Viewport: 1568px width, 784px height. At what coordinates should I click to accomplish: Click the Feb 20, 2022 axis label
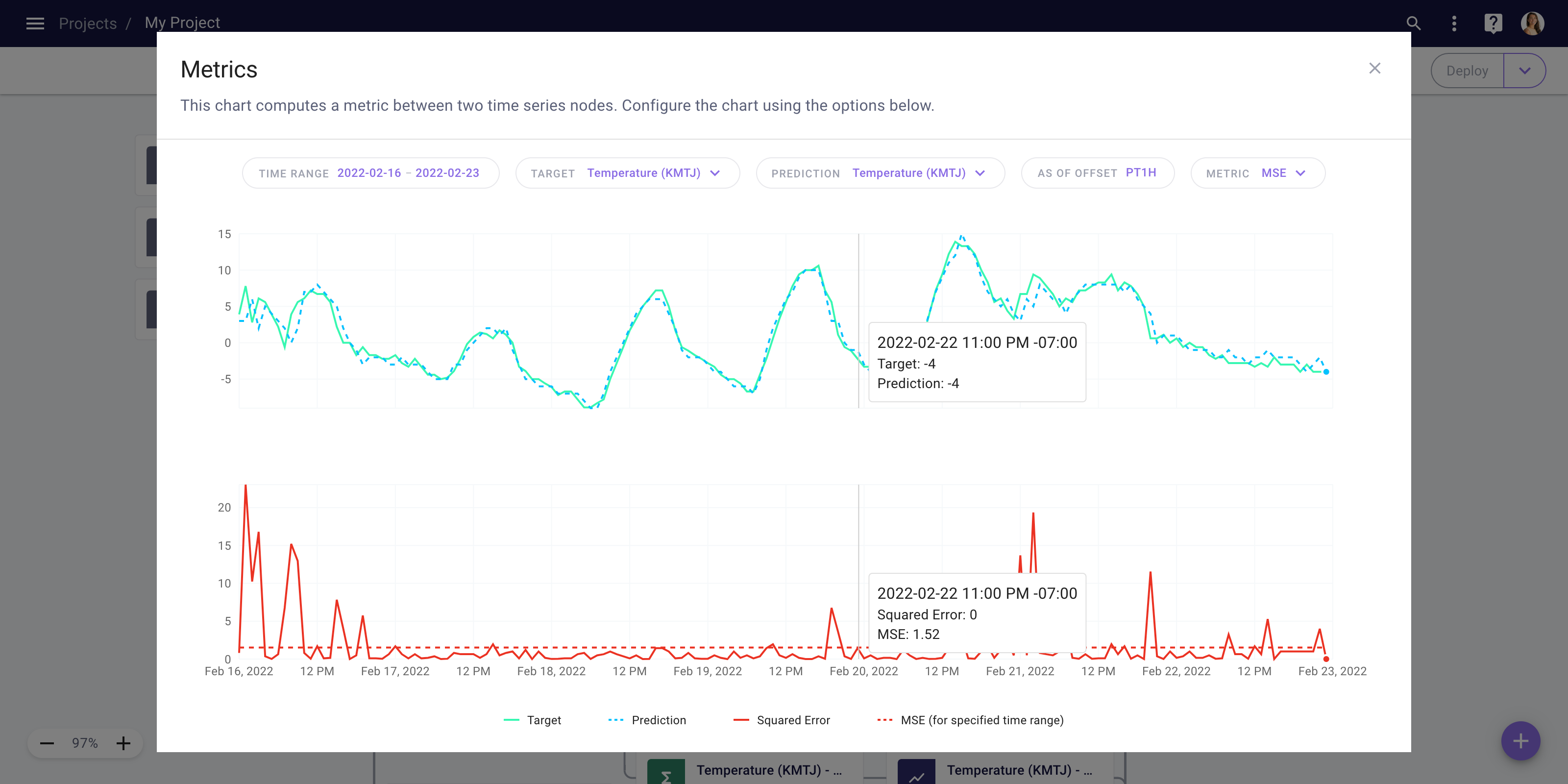point(864,671)
